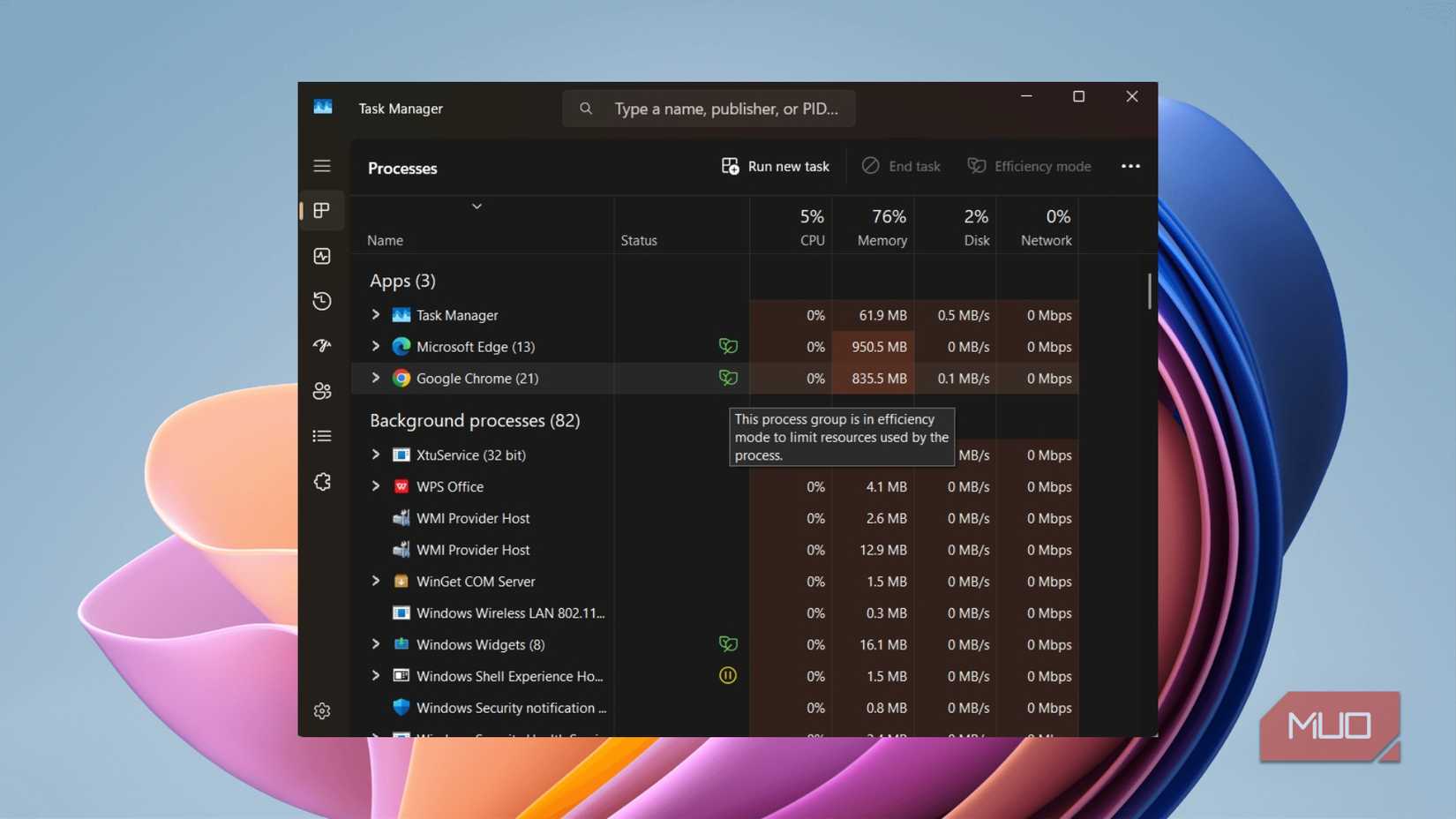Click the Task Manager row icon in Apps
The width and height of the screenshot is (1456, 819).
[x=402, y=315]
